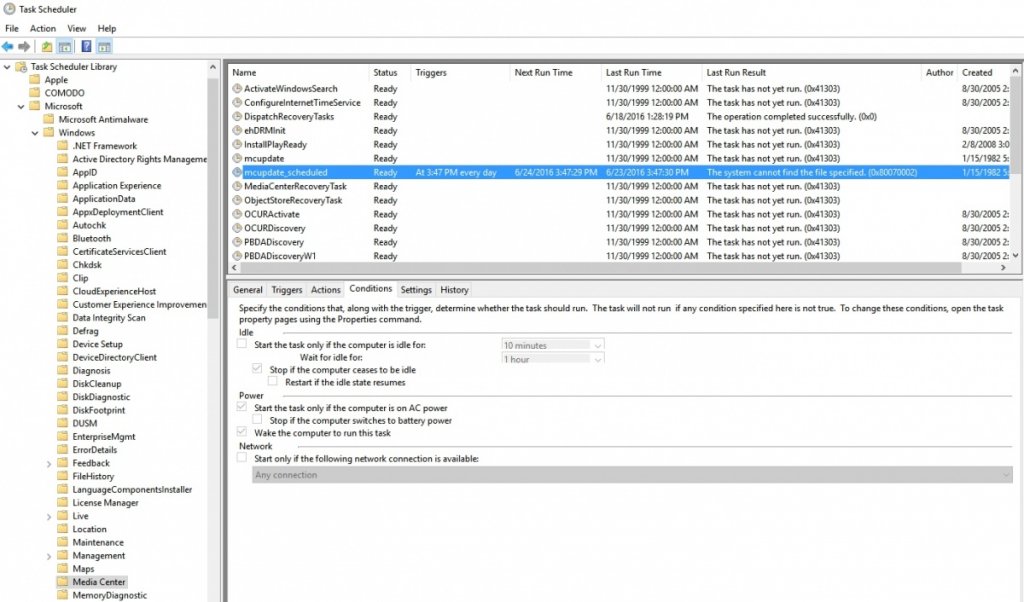Screen dimensions: 1024x602
Task: Toggle 'Restart if the idle state resumes' checkbox
Action: (x=273, y=381)
